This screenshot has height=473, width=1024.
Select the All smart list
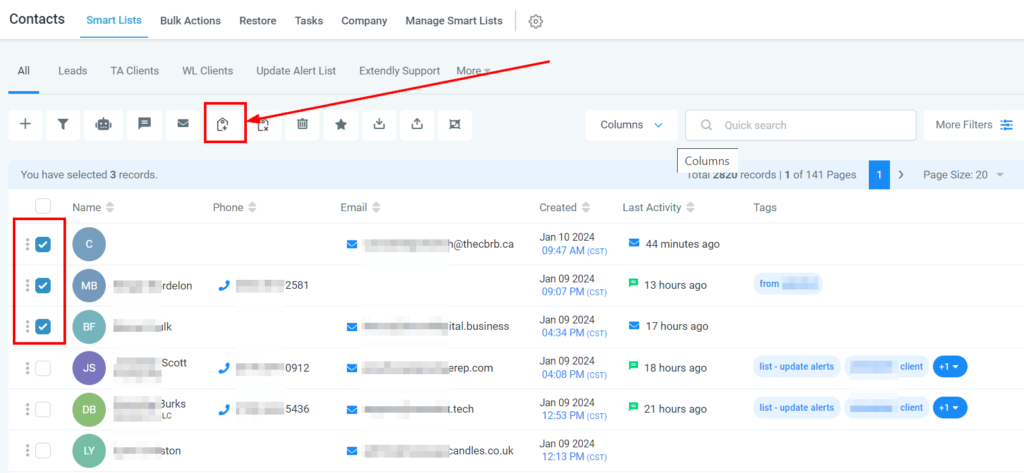coord(24,71)
